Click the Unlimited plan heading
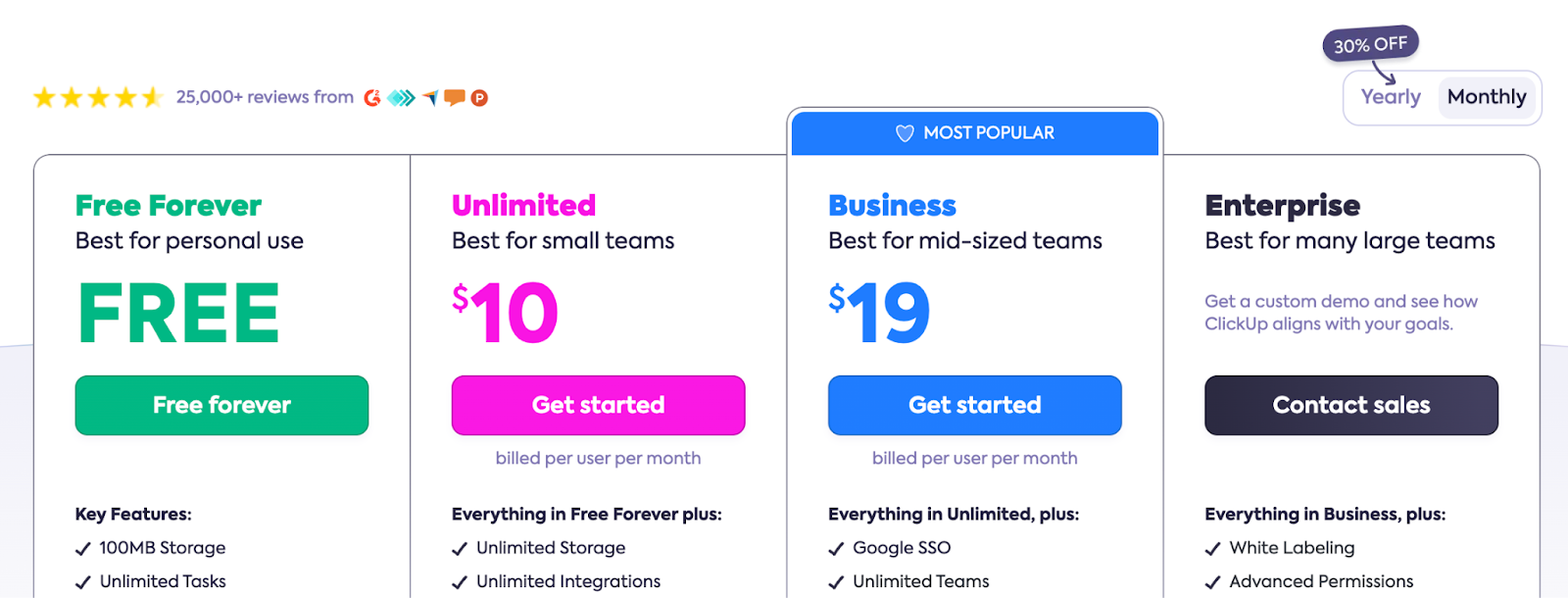Image resolution: width=1568 pixels, height=598 pixels. click(x=523, y=205)
